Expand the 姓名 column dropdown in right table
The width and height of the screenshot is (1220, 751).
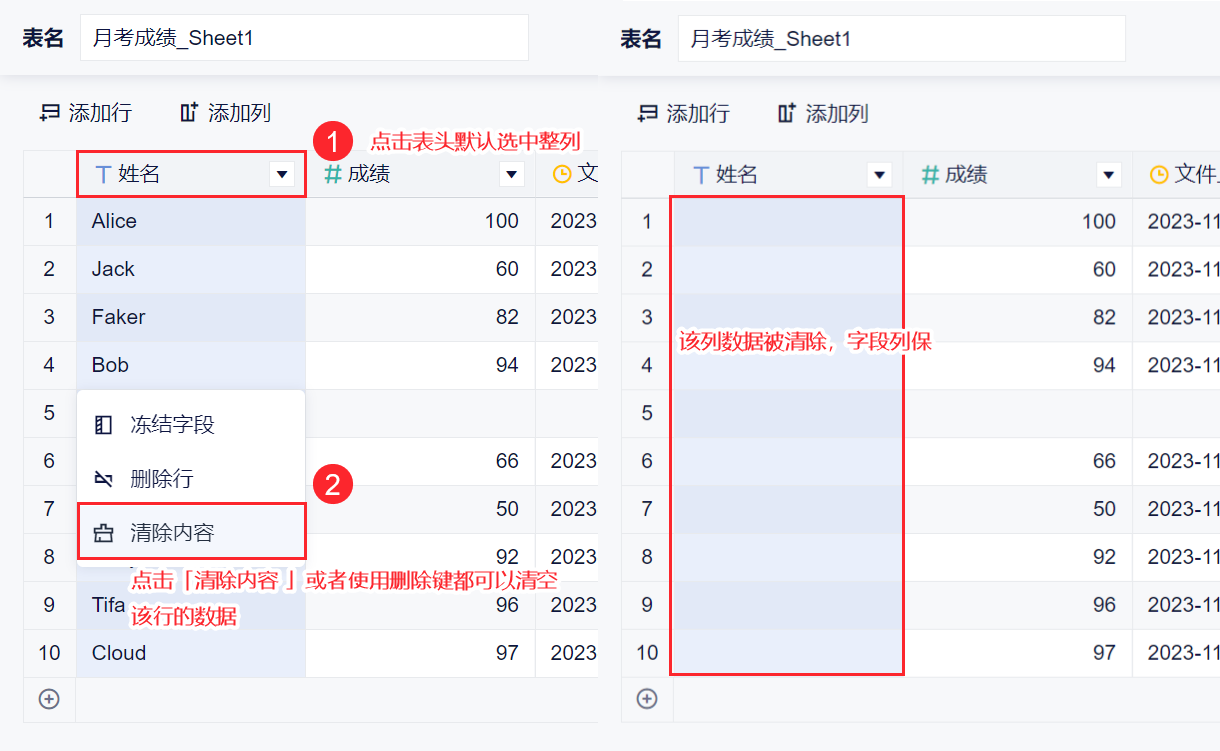pyautogui.click(x=880, y=176)
